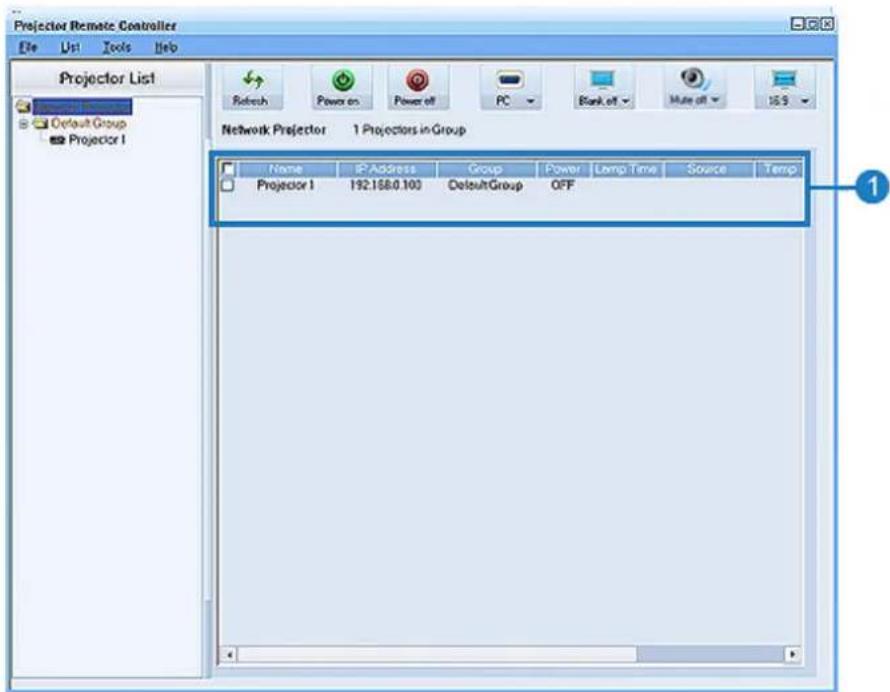
Task: Select the root folder icon in Projector List
Action: pyautogui.click(x=23, y=106)
